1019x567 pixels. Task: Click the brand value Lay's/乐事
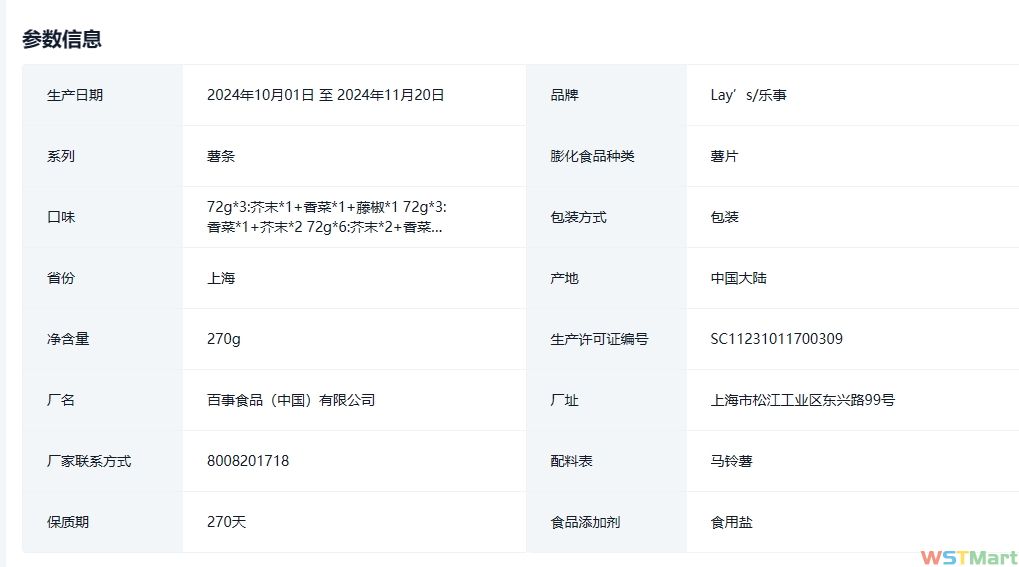pos(748,95)
